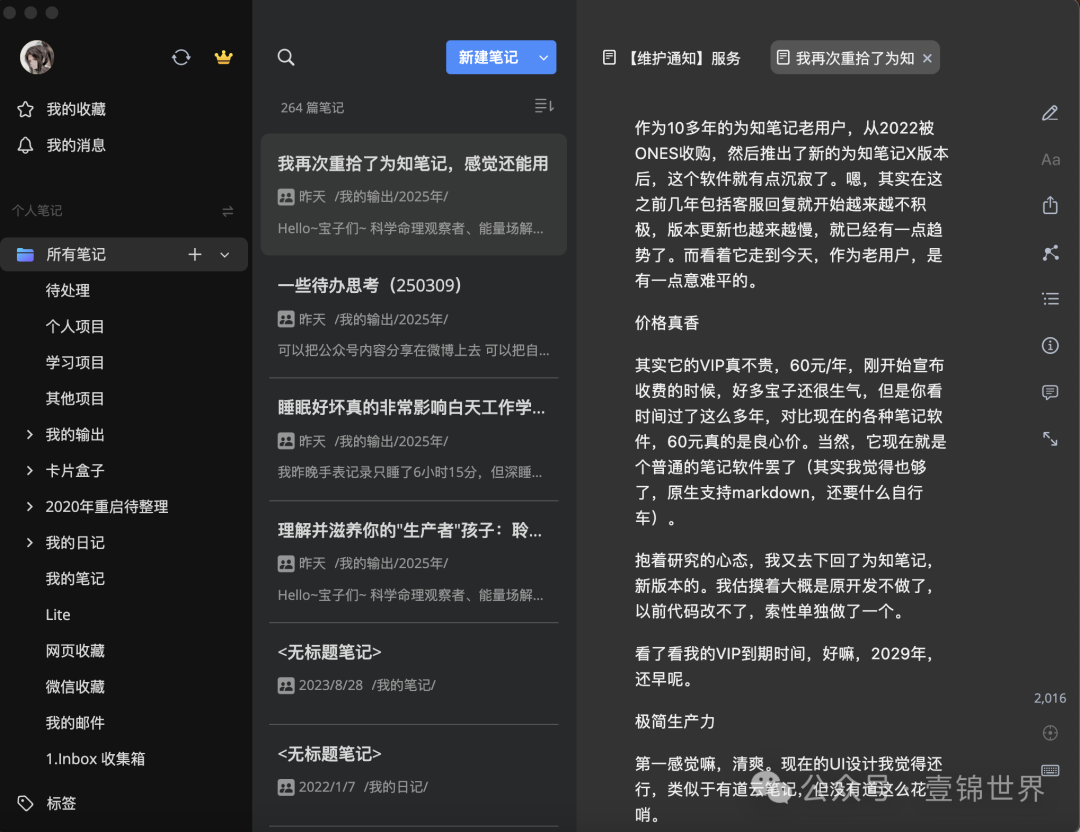Click the 极简生产力 heading in the note
This screenshot has width=1080, height=832.
675,721
